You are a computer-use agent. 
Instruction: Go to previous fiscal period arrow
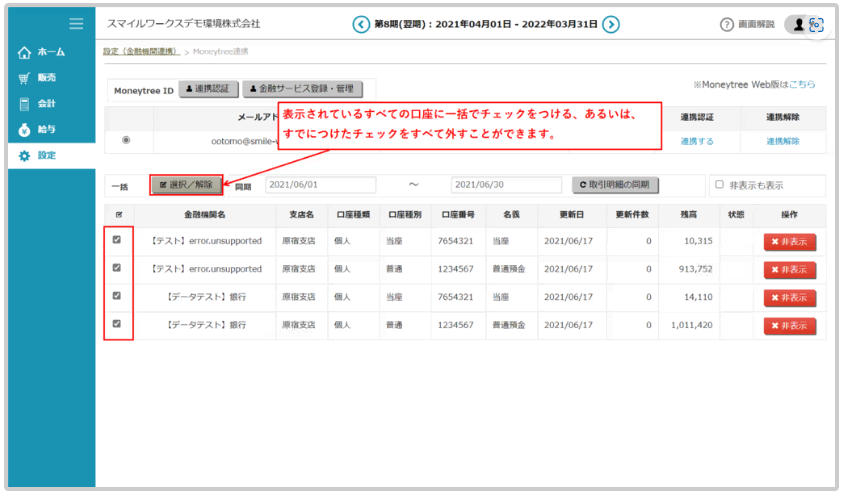(x=361, y=24)
